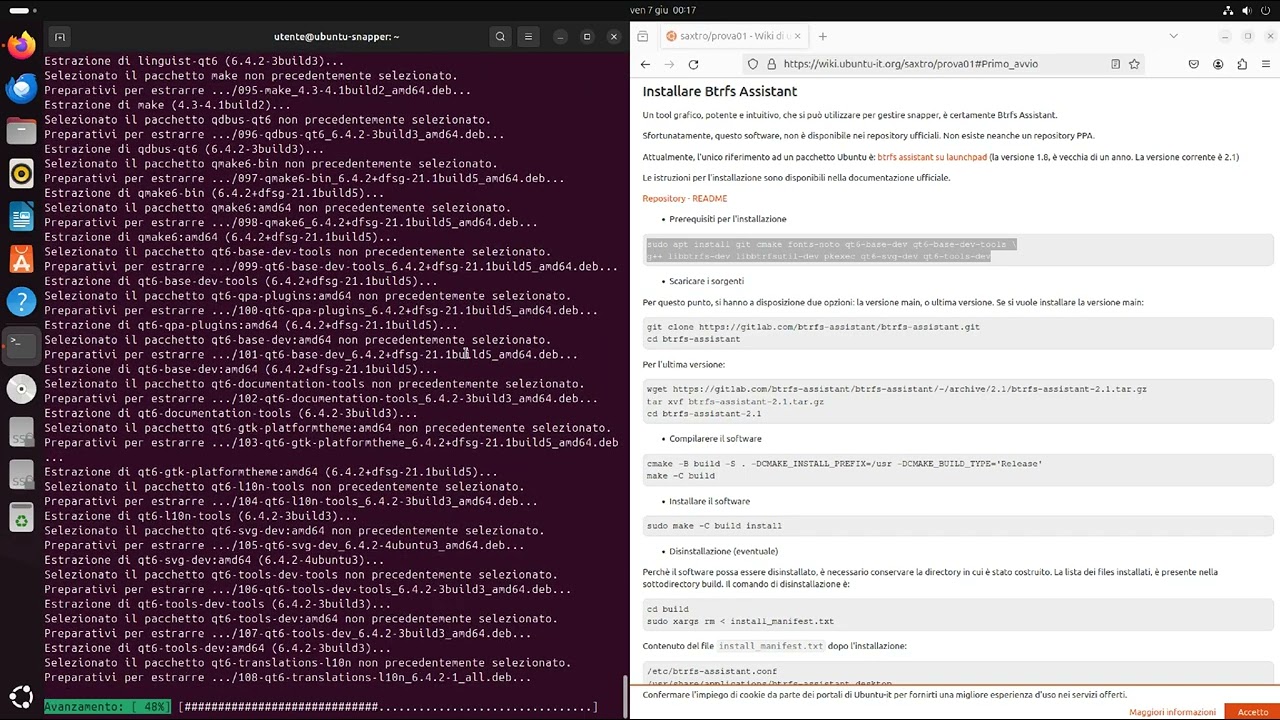The image size is (1280, 720).
Task: Expand the list all tabs chevron
Action: coord(1173,36)
